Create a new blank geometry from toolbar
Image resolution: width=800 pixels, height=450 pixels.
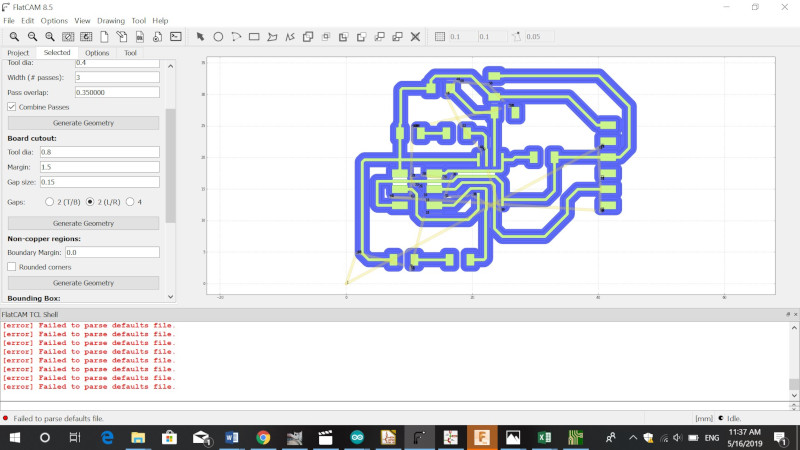[x=104, y=37]
